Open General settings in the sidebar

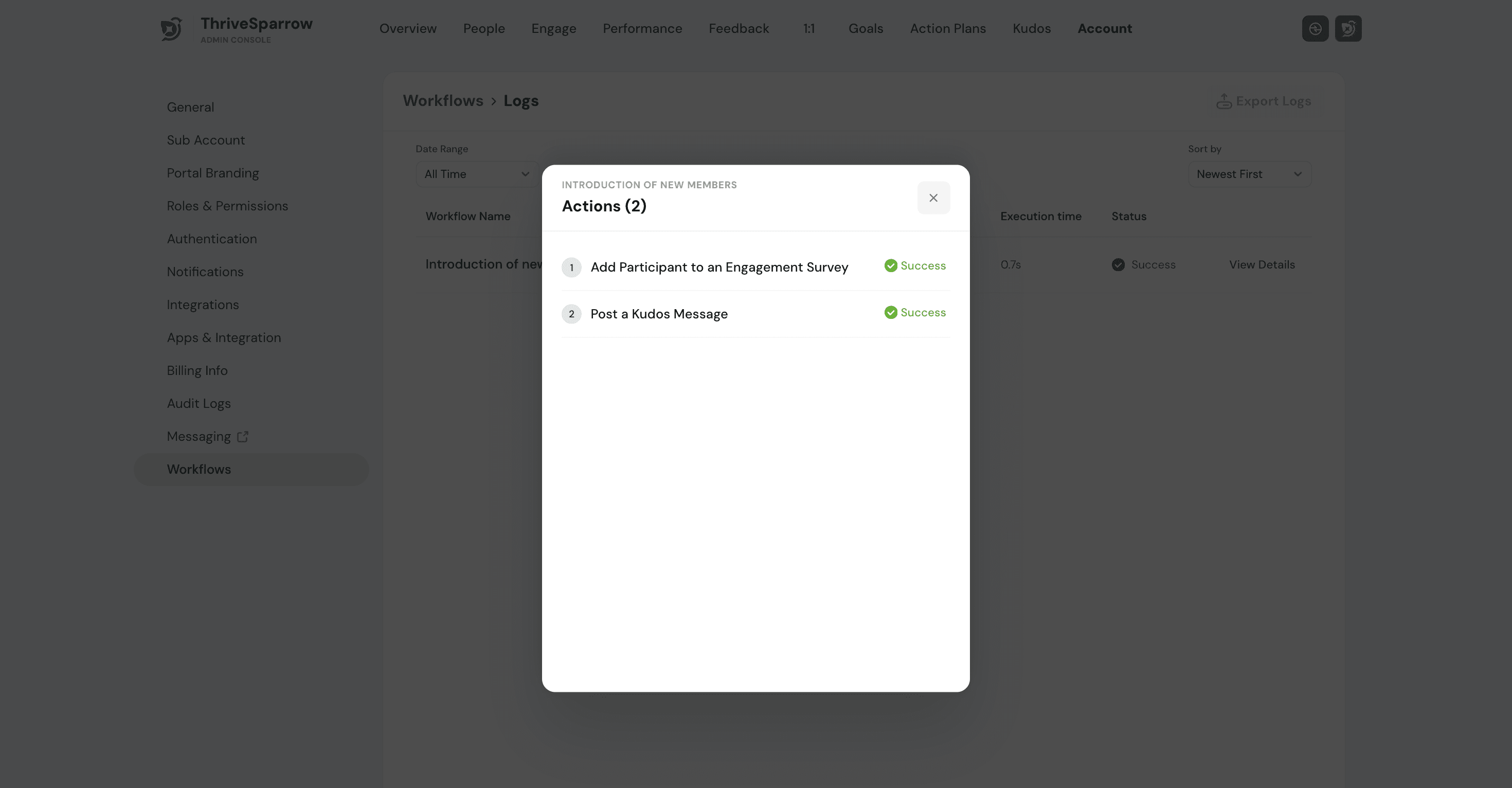pyautogui.click(x=190, y=107)
